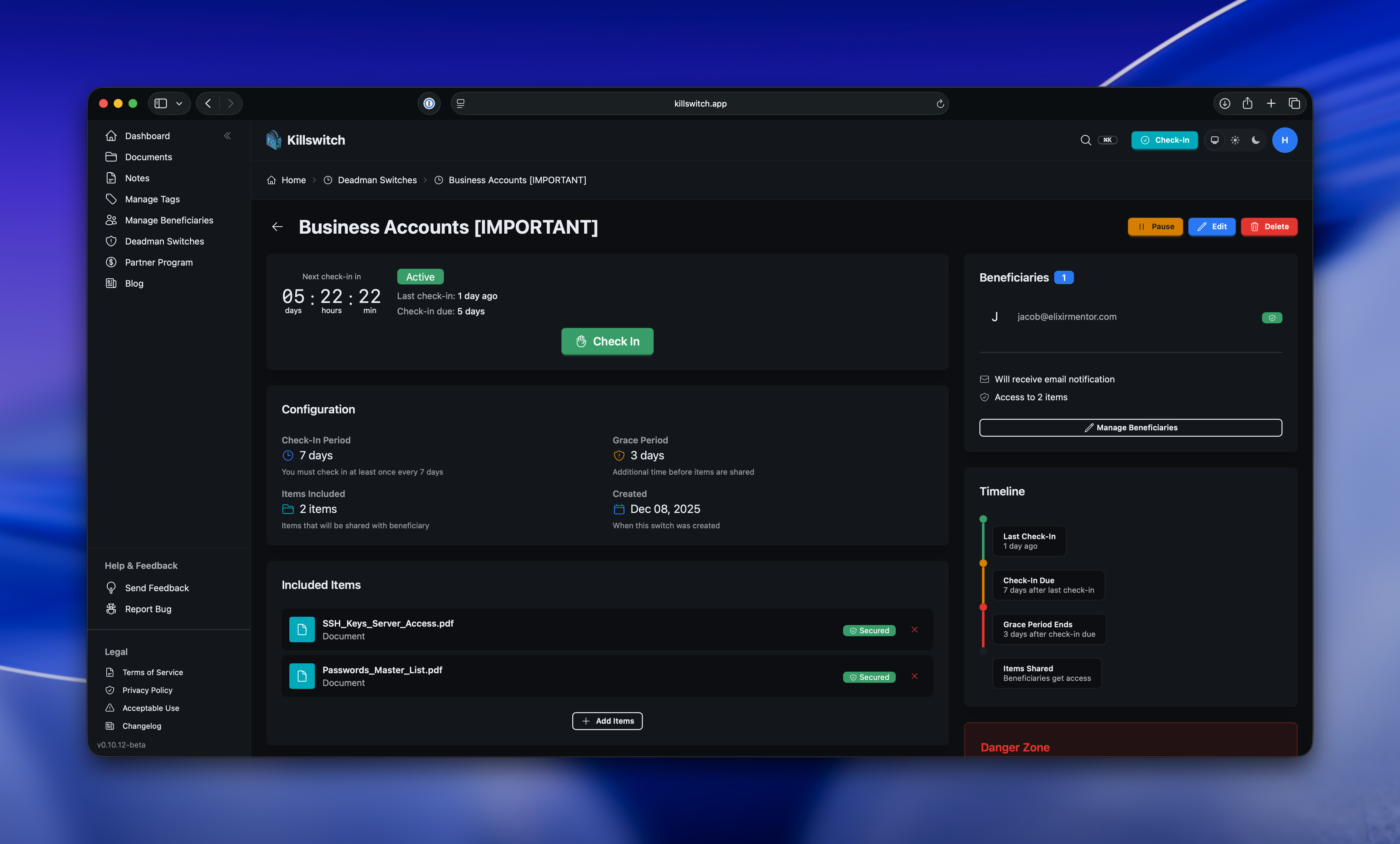Open Manage Tags in sidebar

point(152,200)
